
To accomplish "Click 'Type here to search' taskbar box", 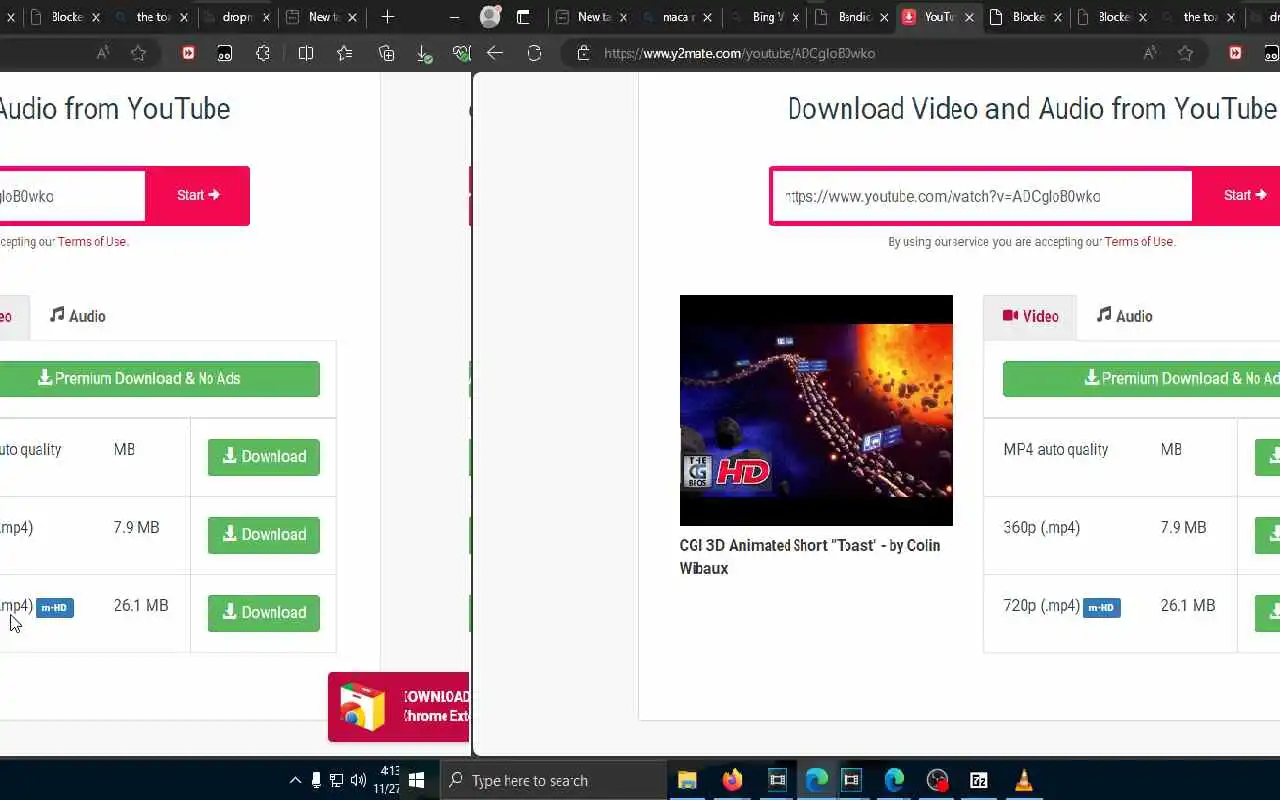I will tap(553, 780).
